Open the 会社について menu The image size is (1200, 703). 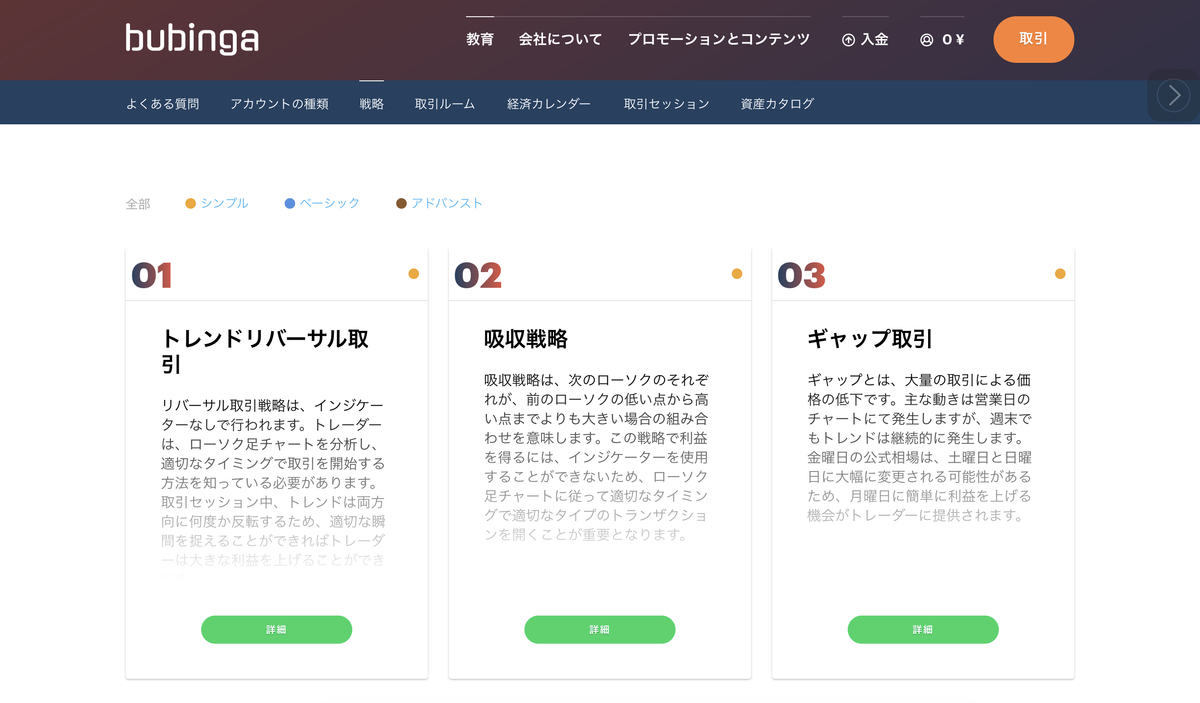tap(560, 40)
